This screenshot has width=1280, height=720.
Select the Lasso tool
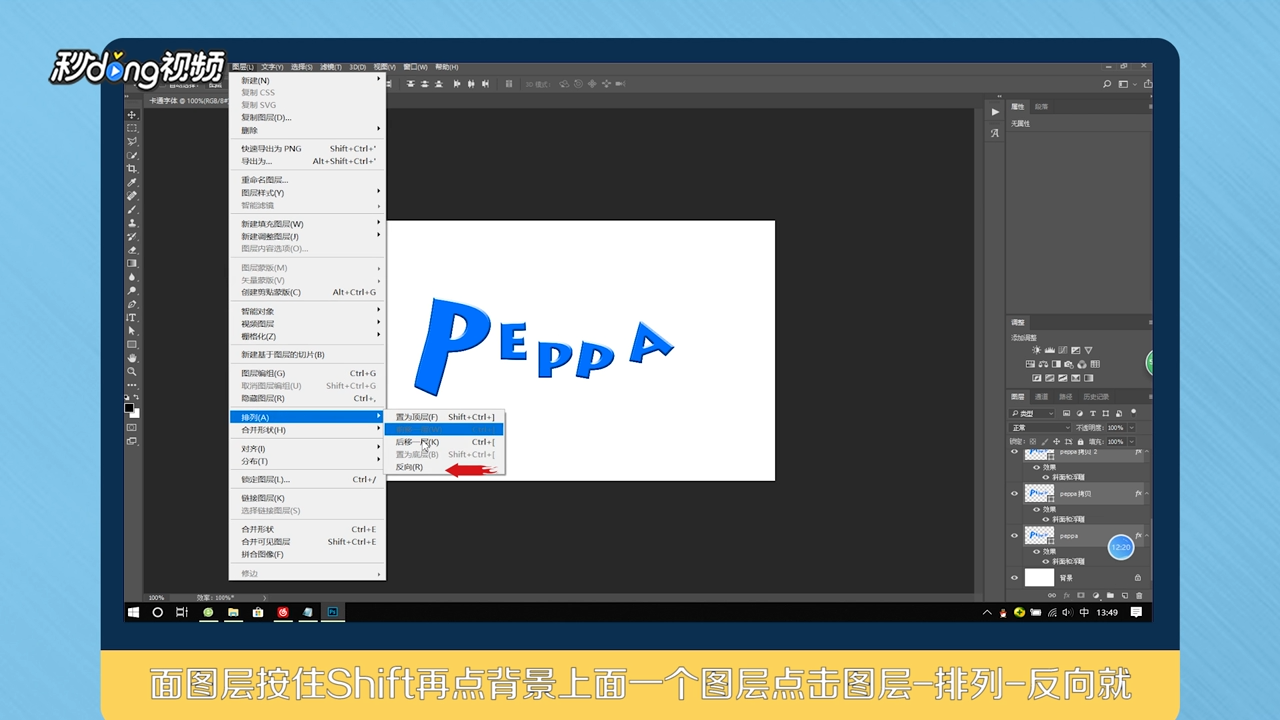tap(131, 141)
